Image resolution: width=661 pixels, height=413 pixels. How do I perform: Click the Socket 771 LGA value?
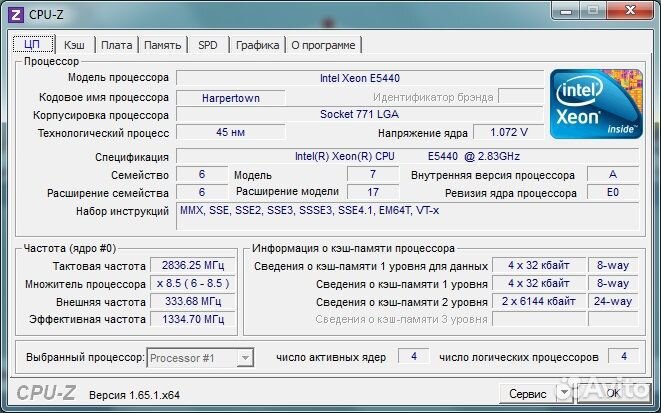[x=360, y=114]
